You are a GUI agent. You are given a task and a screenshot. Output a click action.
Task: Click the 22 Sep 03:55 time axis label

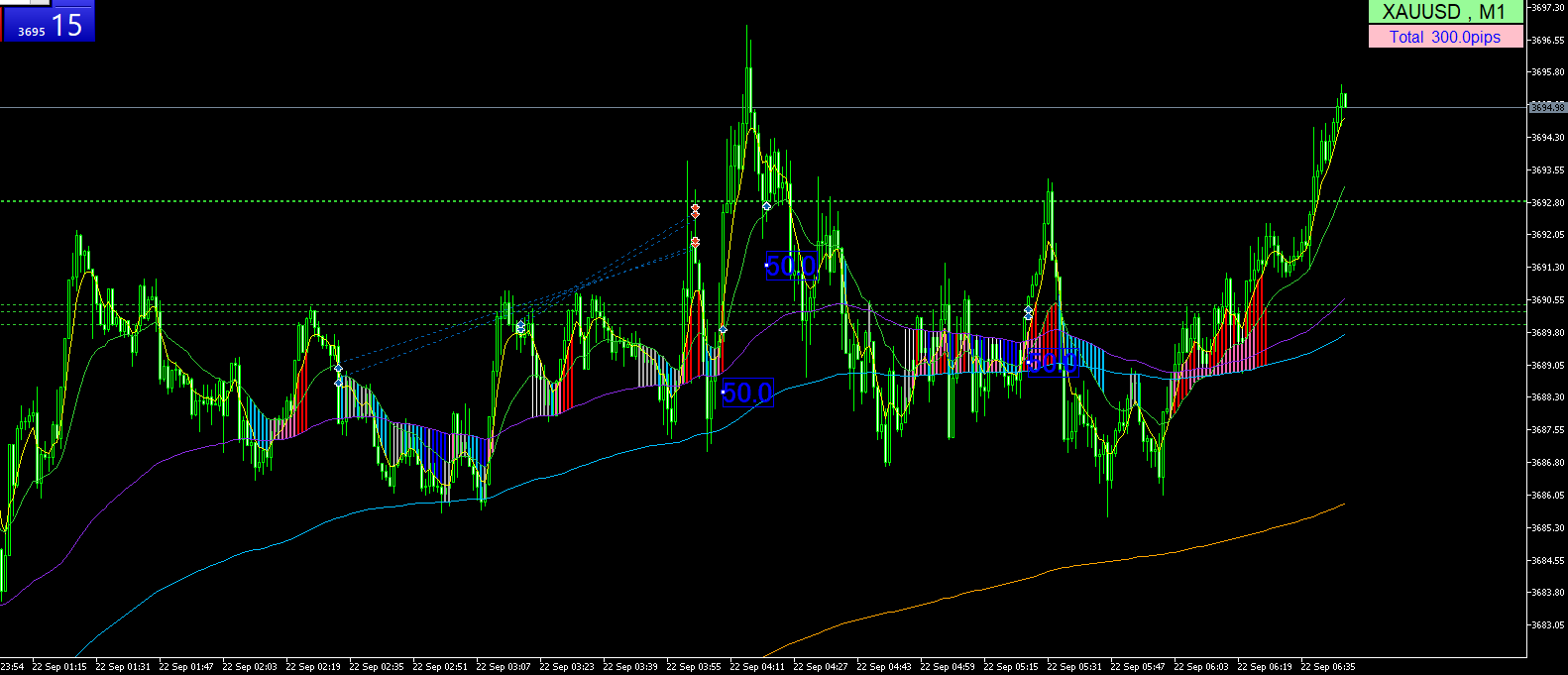(x=694, y=667)
